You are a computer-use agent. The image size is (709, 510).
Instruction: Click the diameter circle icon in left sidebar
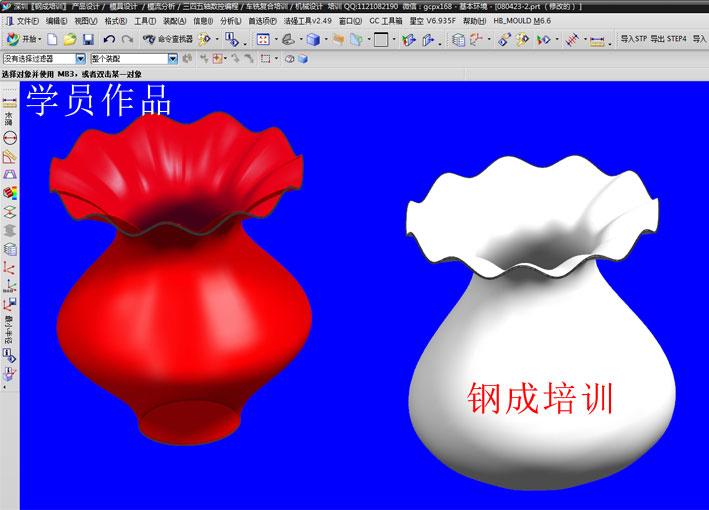click(x=10, y=137)
